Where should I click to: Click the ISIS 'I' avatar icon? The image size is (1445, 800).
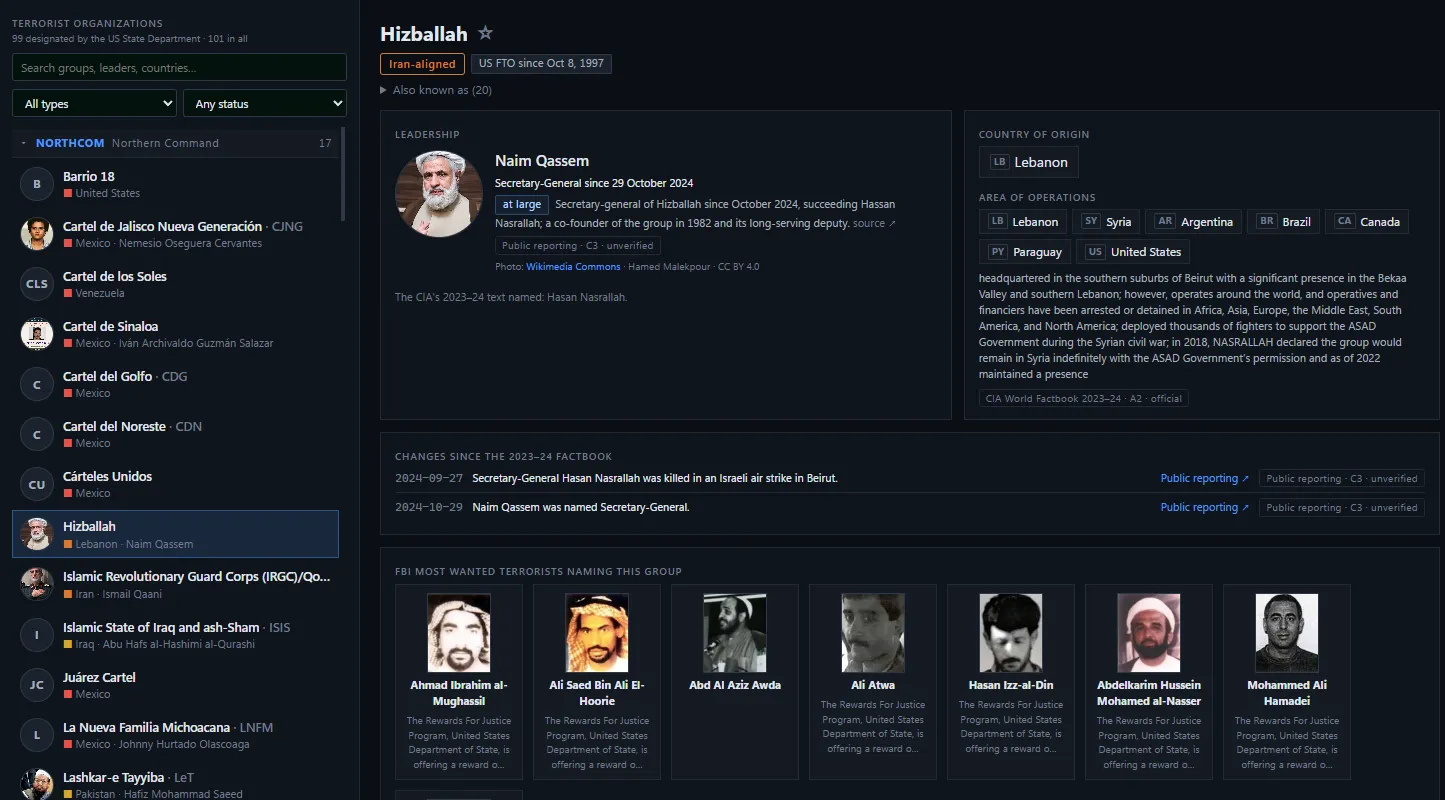[37, 635]
